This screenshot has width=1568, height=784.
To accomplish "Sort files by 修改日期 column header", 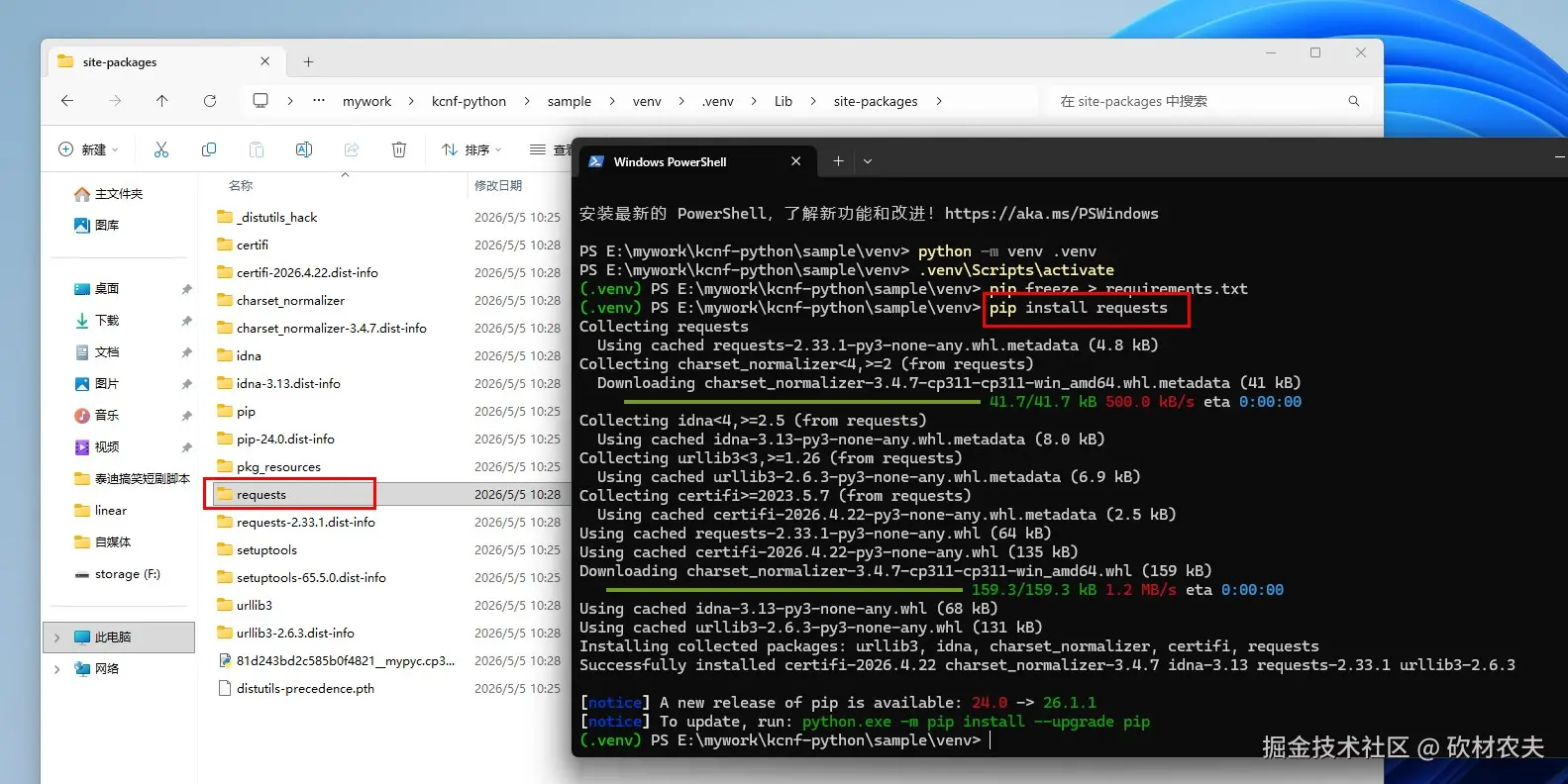I will pyautogui.click(x=498, y=186).
